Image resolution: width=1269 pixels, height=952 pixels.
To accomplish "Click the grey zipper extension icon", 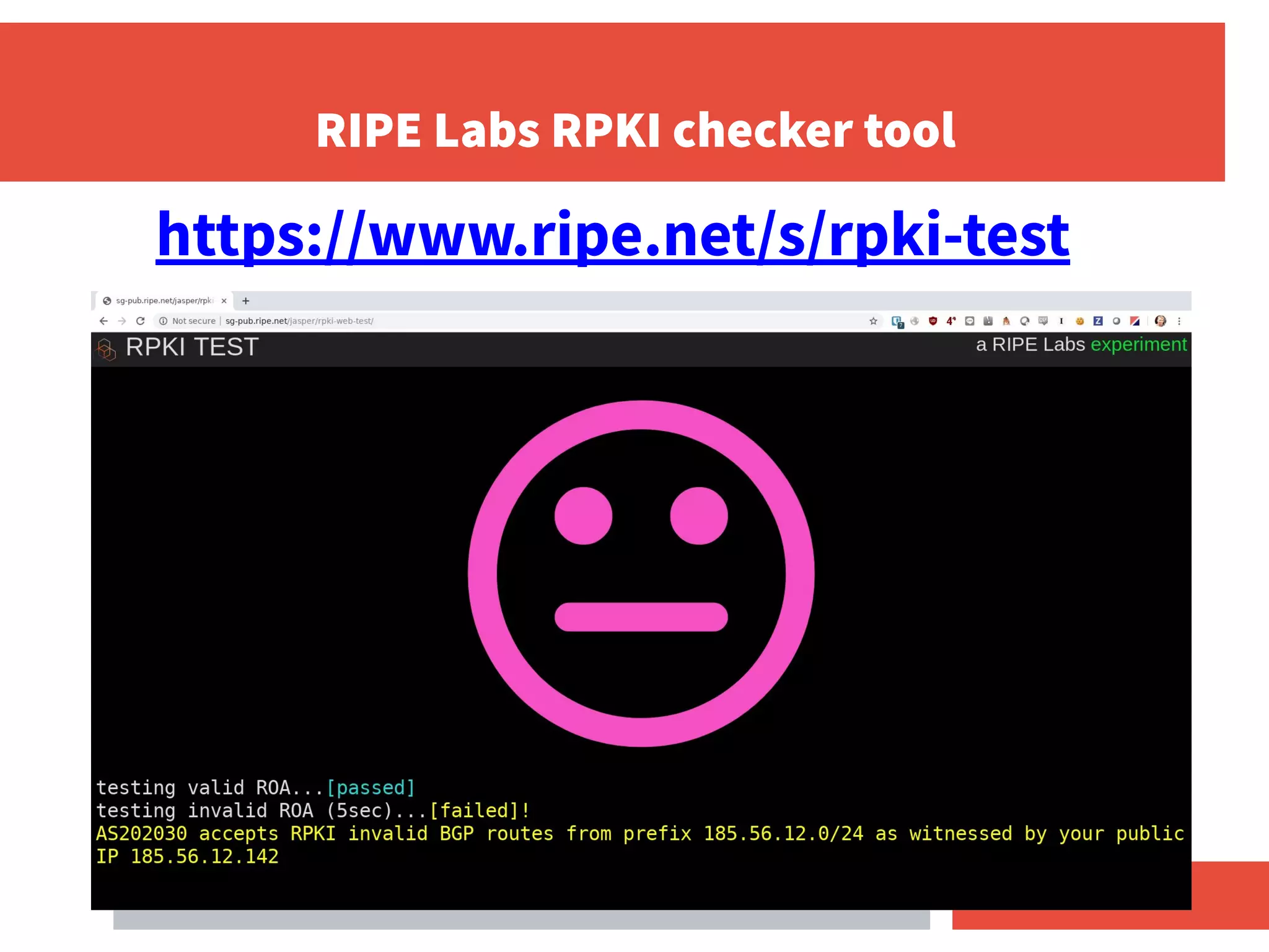I will point(988,321).
